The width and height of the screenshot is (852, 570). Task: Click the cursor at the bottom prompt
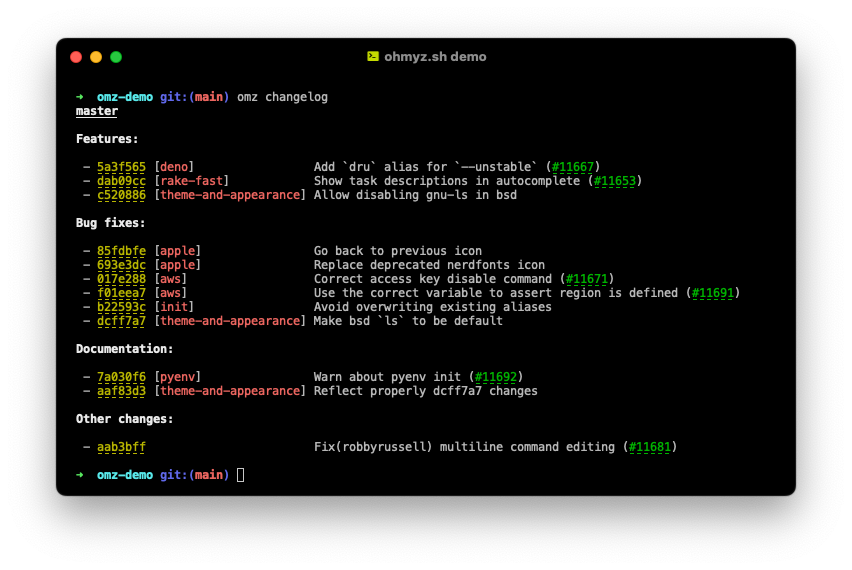tap(240, 475)
